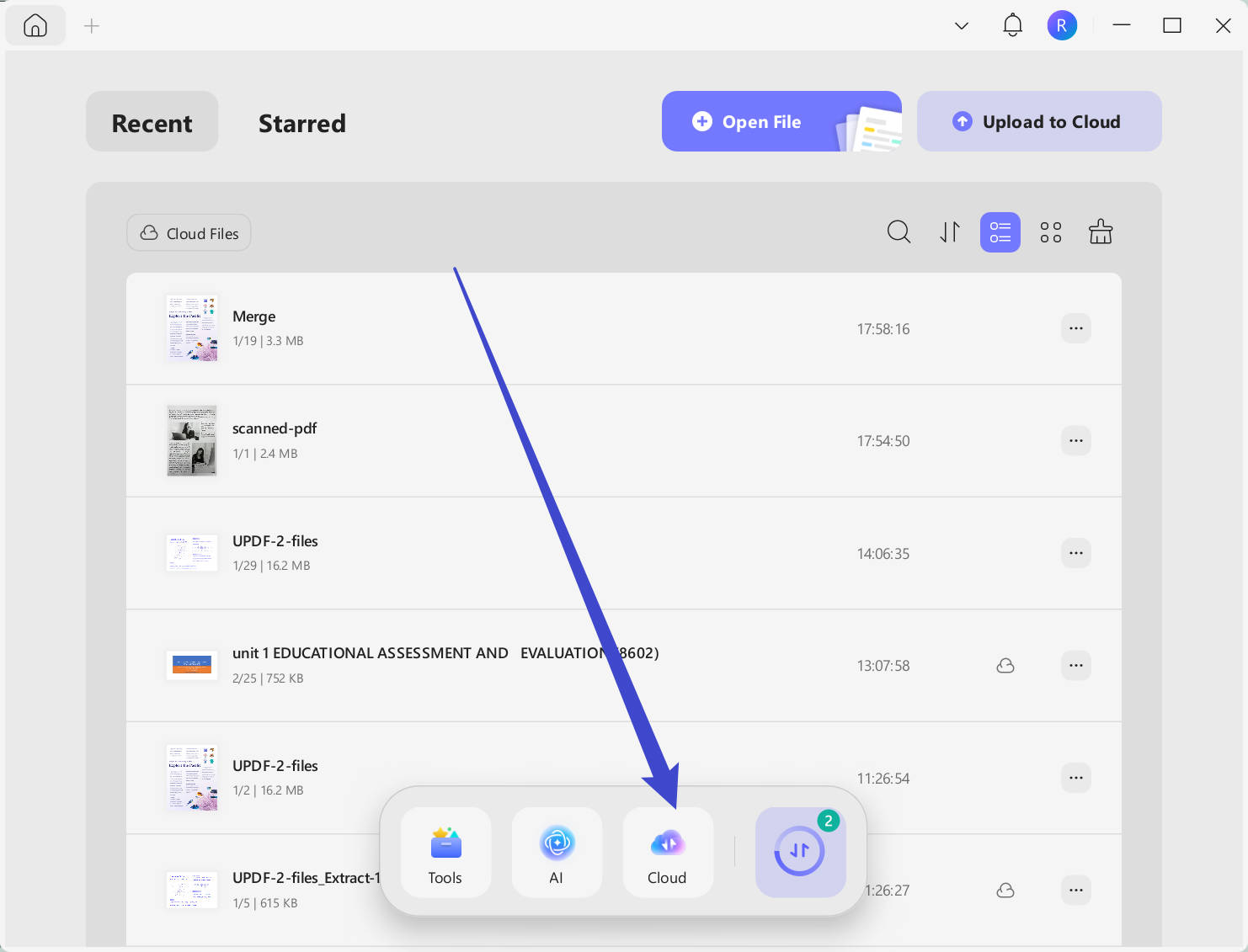Open more options for the 11:26:54 file
Screen dimensions: 1248x952
(1076, 778)
